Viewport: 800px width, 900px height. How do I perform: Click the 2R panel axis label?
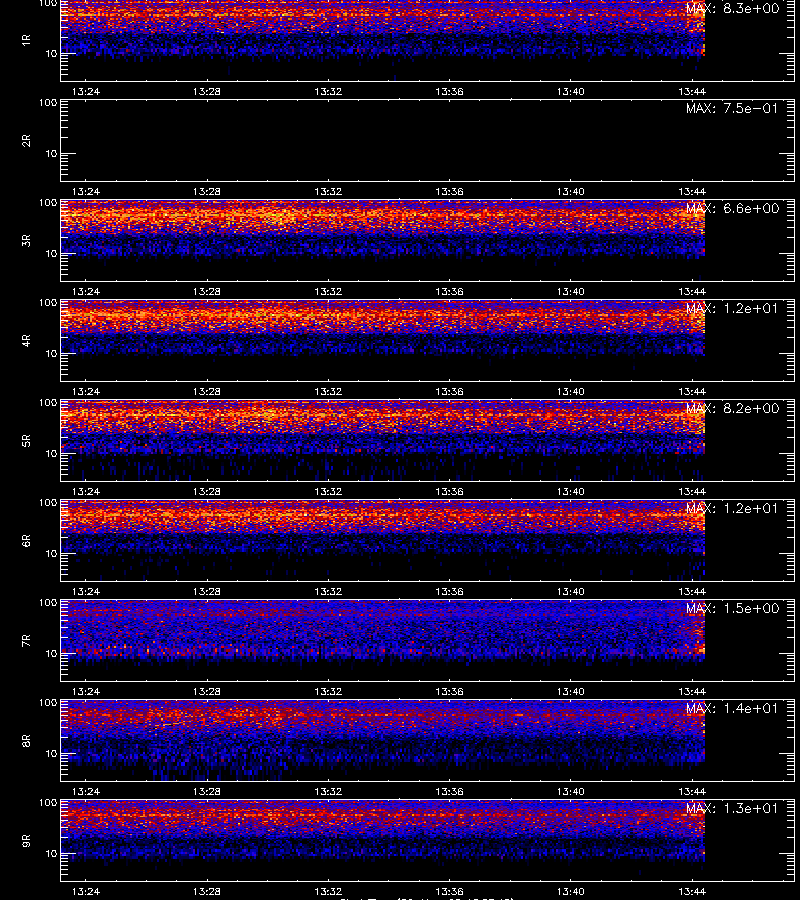(26, 141)
